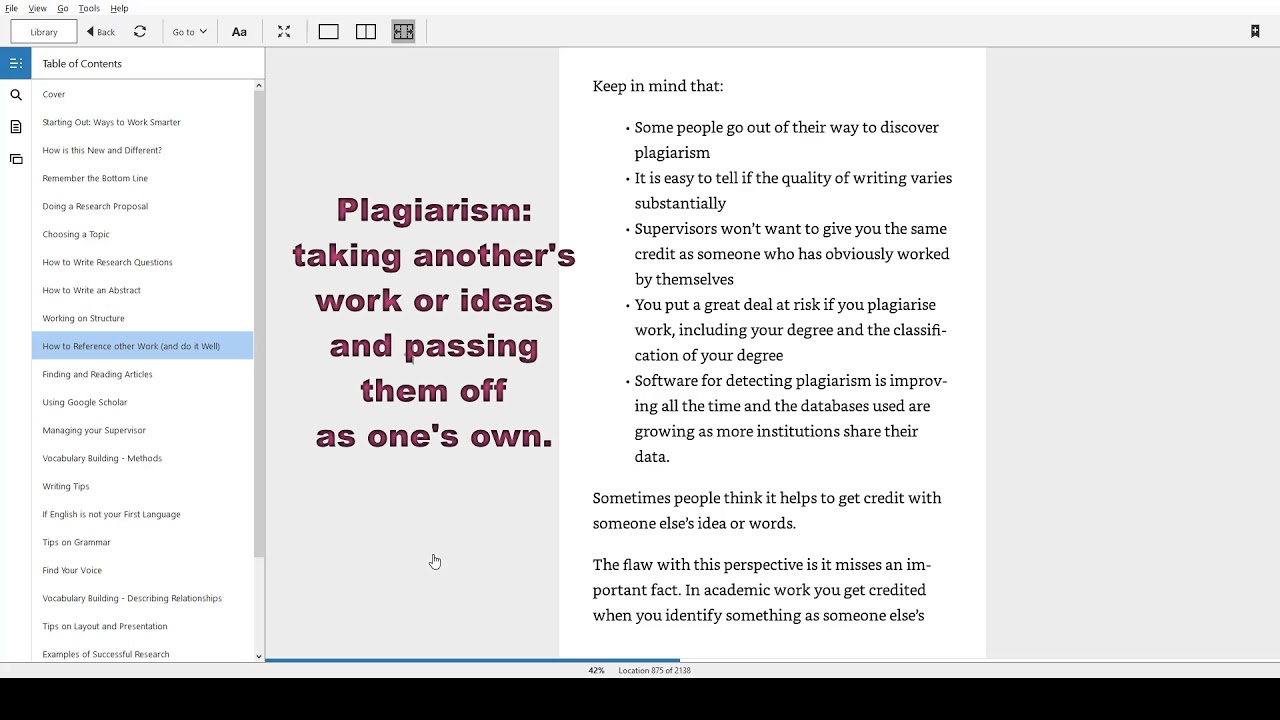Switch to single column view

(328, 32)
